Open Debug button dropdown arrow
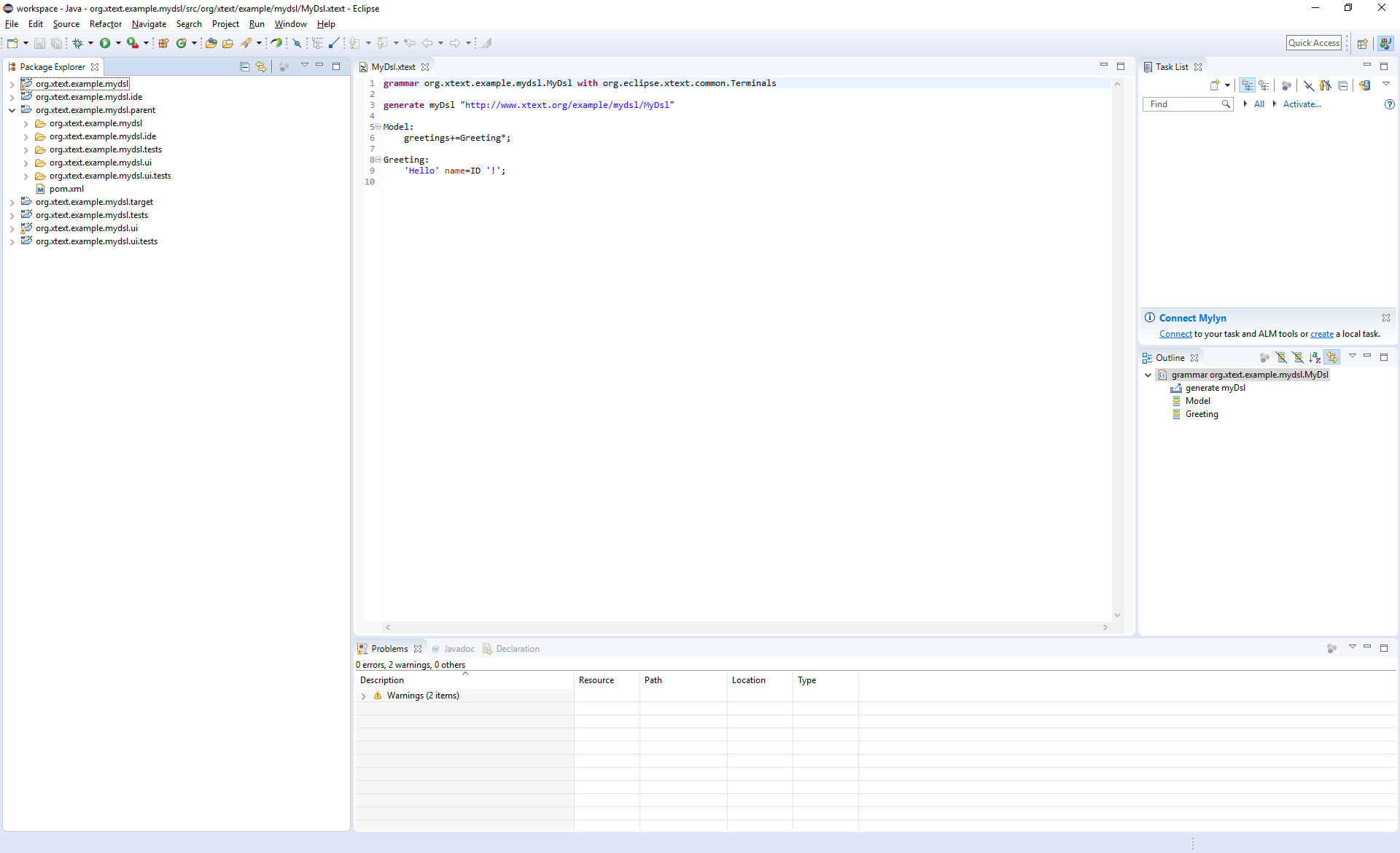The width and height of the screenshot is (1400, 853). [90, 43]
